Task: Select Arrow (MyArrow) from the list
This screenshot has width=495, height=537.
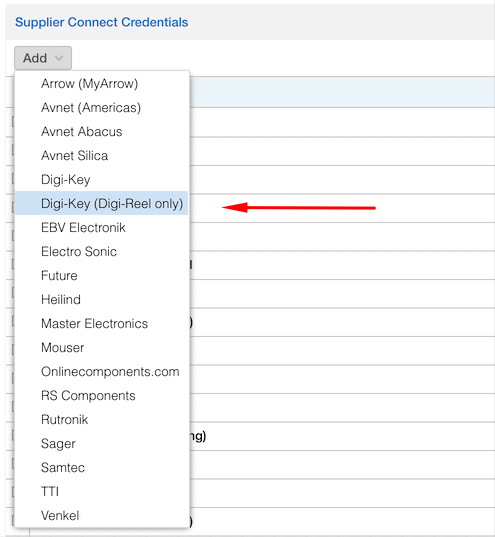Action: [101, 84]
